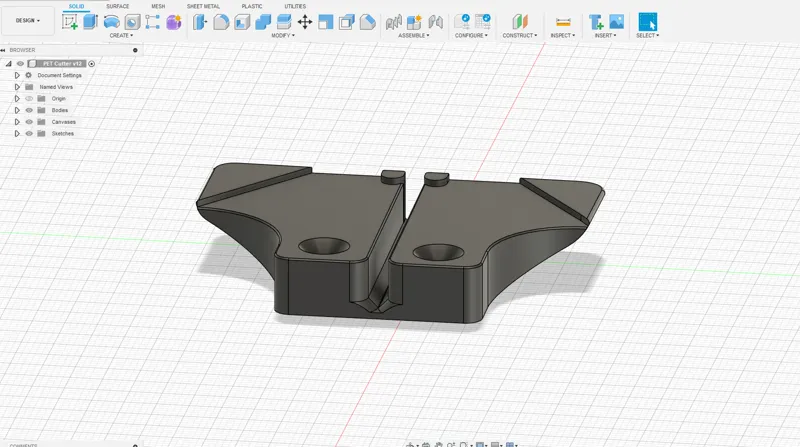
Task: Open the Design workspace dropdown
Action: 28,20
